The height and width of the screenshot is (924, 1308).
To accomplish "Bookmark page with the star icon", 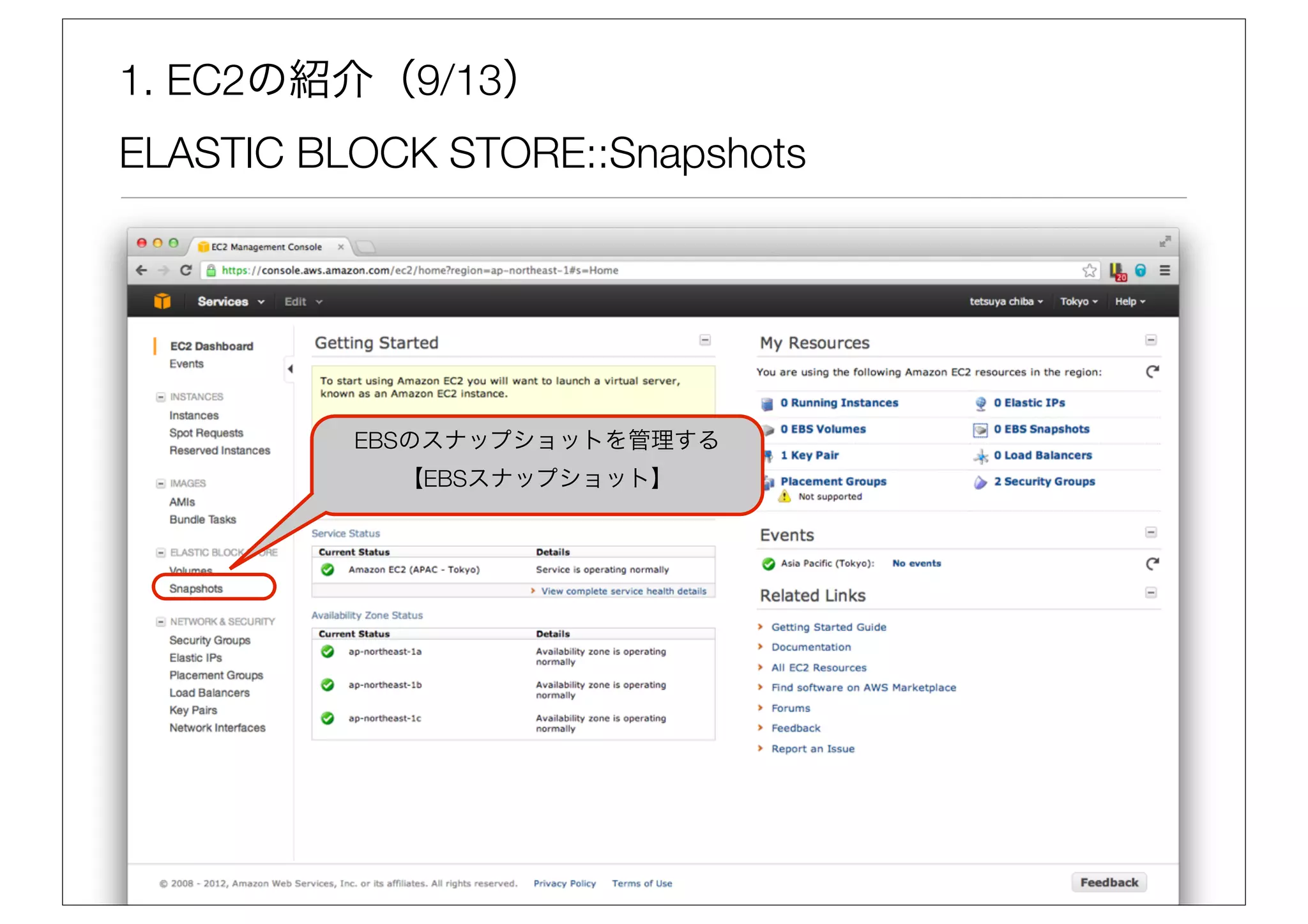I will pyautogui.click(x=1090, y=271).
